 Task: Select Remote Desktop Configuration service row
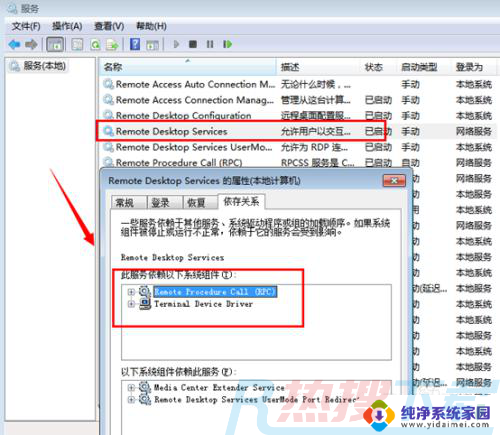299,116
